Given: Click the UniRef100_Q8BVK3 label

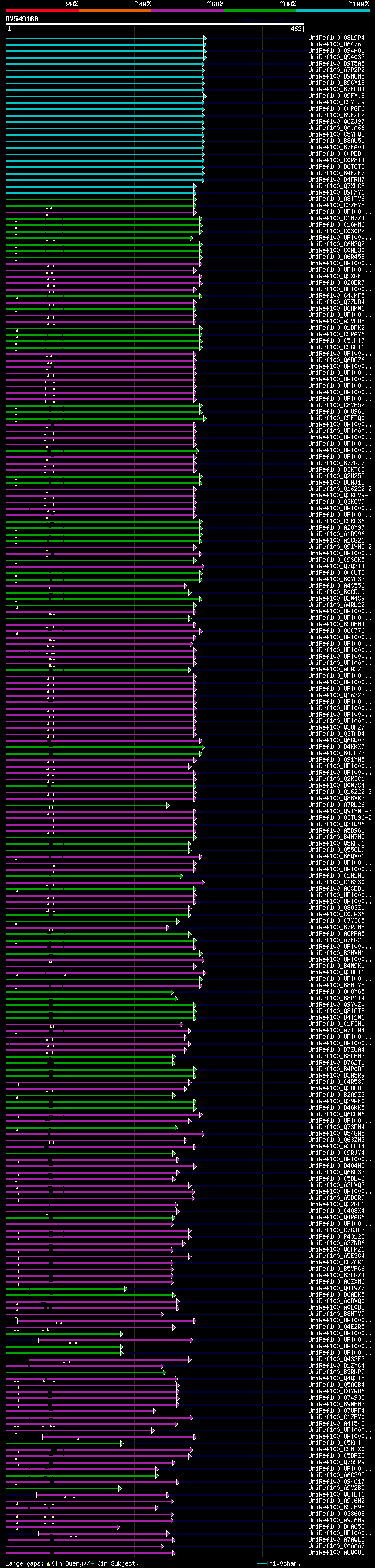Looking at the screenshot, I should tap(337, 799).
